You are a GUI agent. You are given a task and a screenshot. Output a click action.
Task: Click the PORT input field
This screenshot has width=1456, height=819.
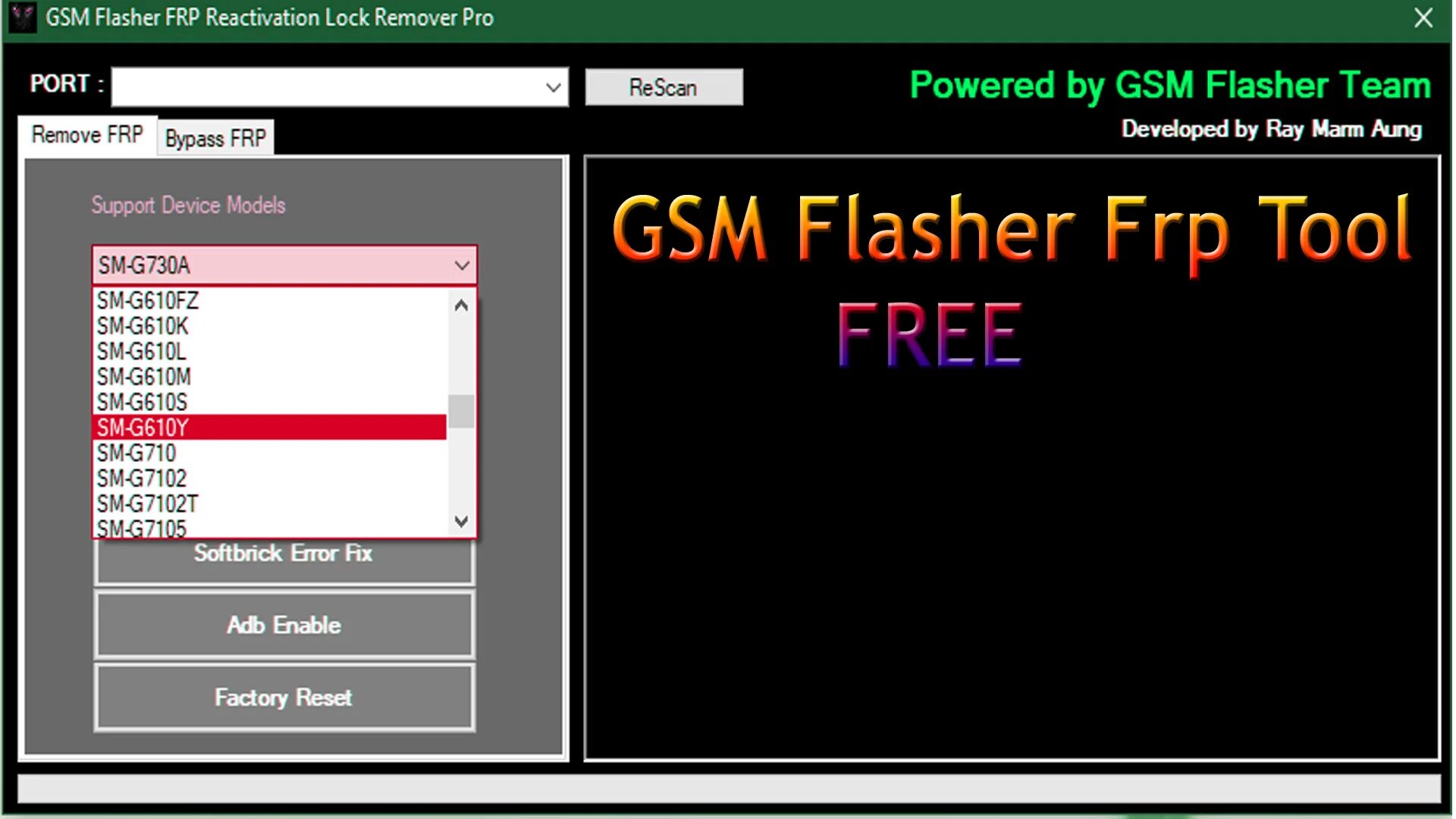[340, 87]
